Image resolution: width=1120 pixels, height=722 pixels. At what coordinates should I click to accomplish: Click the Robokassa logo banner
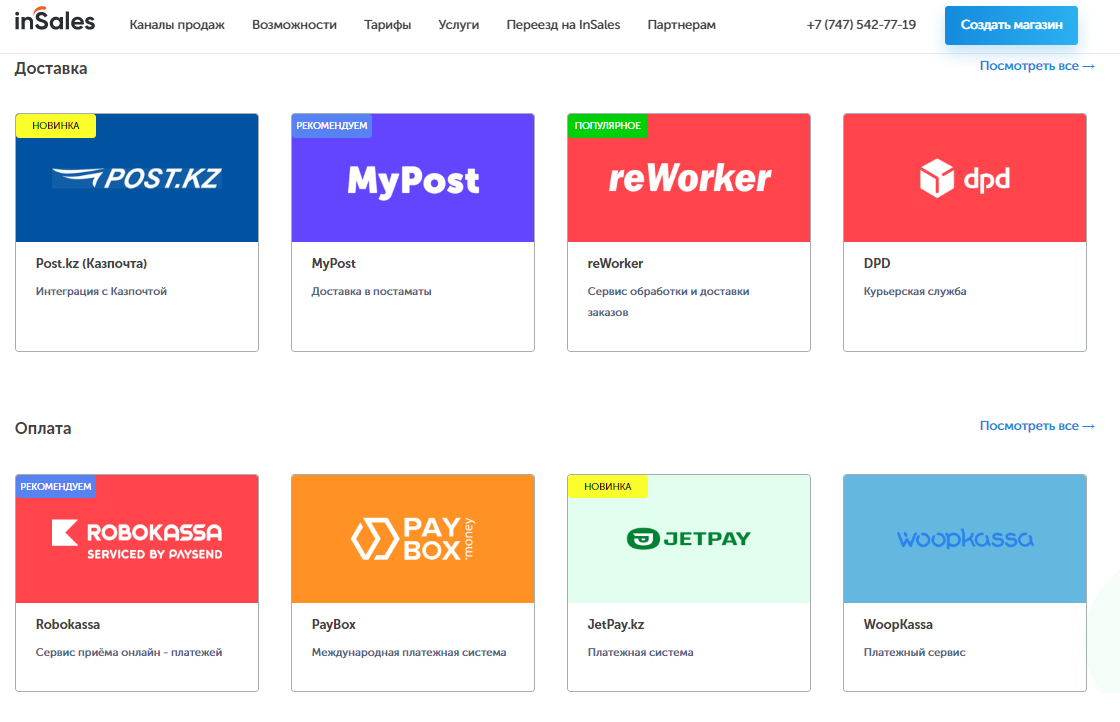point(137,539)
